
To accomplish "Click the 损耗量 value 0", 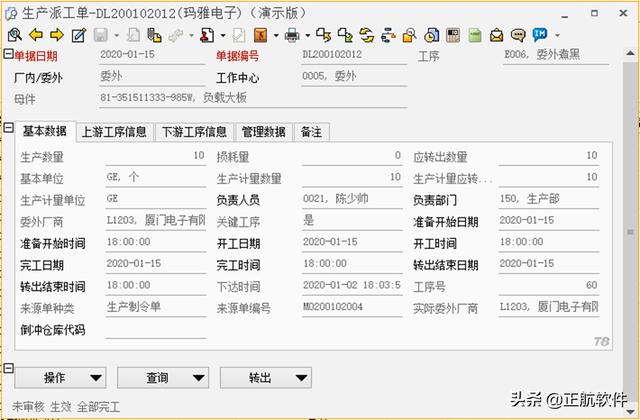I will click(352, 156).
